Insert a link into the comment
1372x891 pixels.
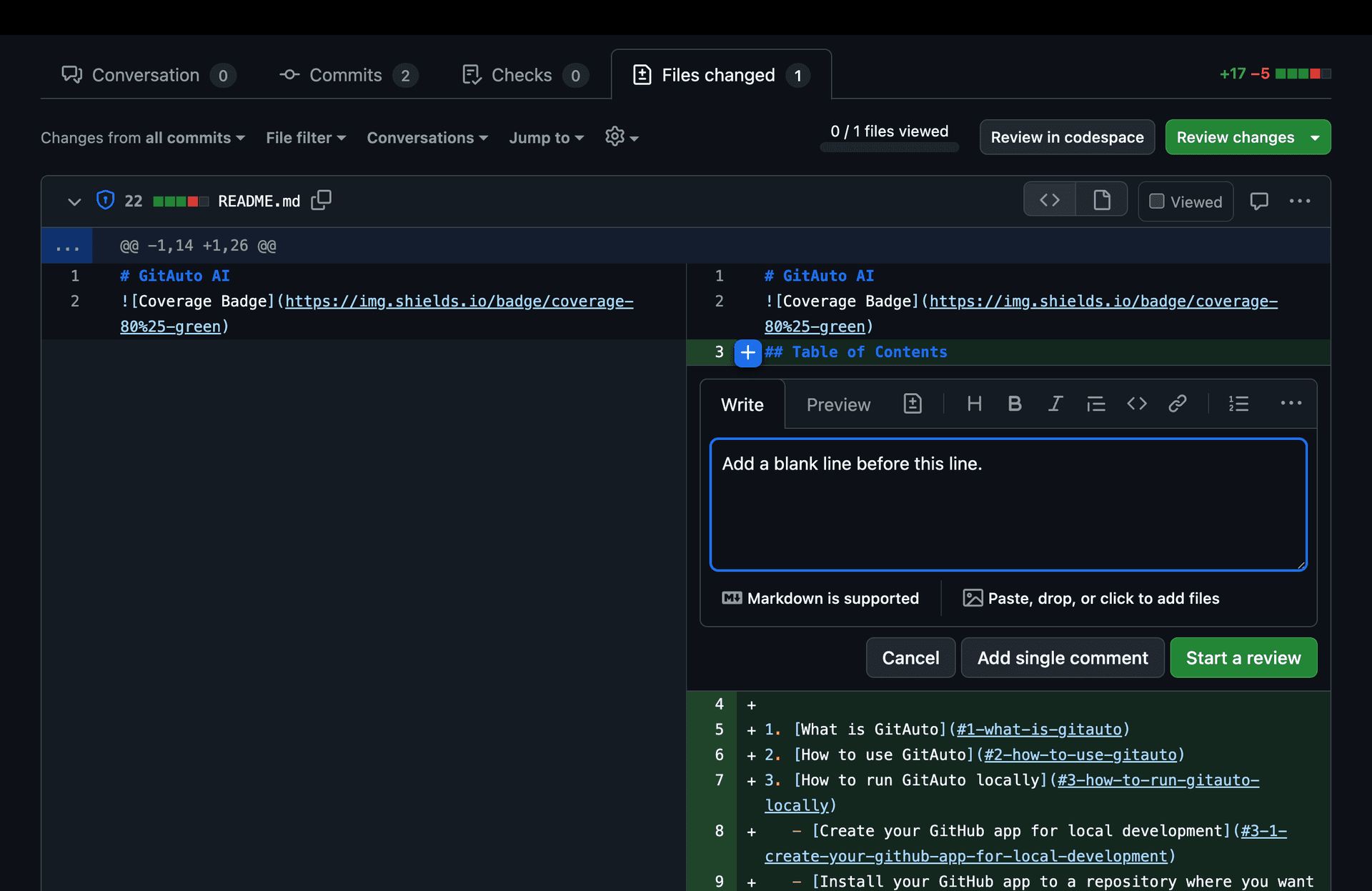pos(1177,404)
